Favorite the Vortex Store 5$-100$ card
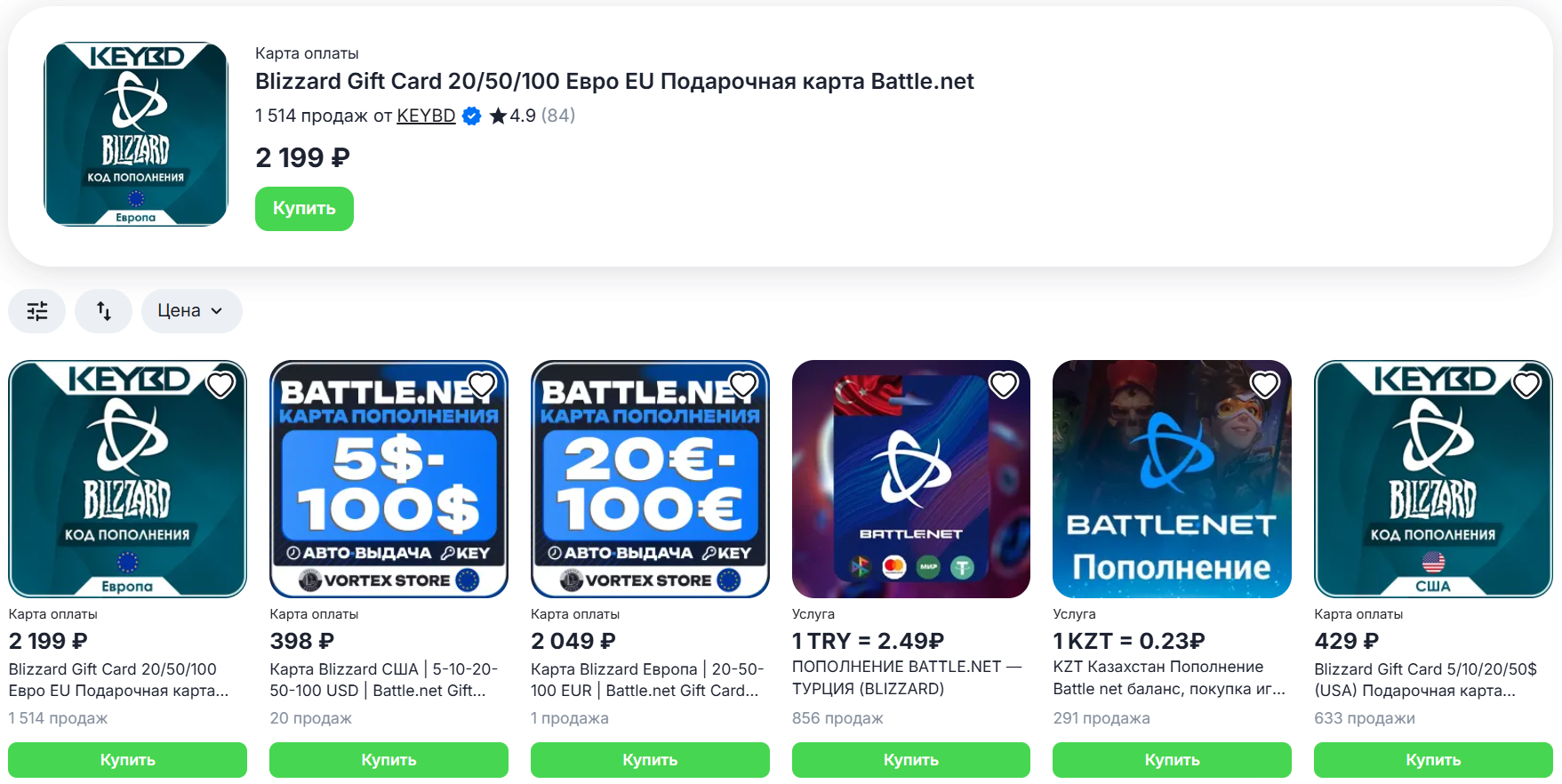Image resolution: width=1562 pixels, height=784 pixels. [x=482, y=385]
